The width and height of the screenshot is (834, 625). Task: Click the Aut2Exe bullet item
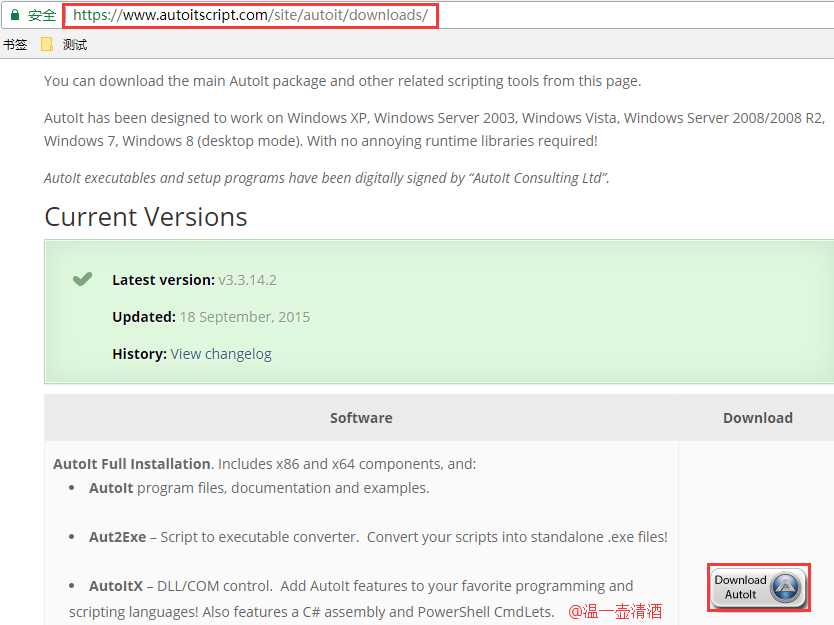[378, 537]
